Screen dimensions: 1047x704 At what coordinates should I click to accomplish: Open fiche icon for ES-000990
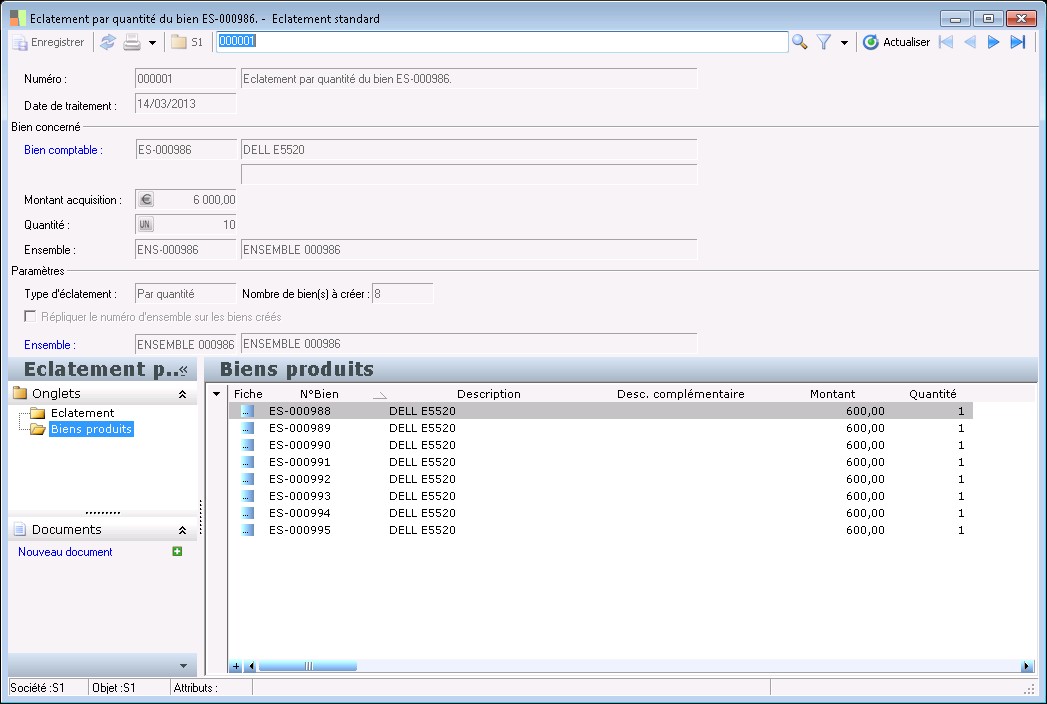click(248, 445)
